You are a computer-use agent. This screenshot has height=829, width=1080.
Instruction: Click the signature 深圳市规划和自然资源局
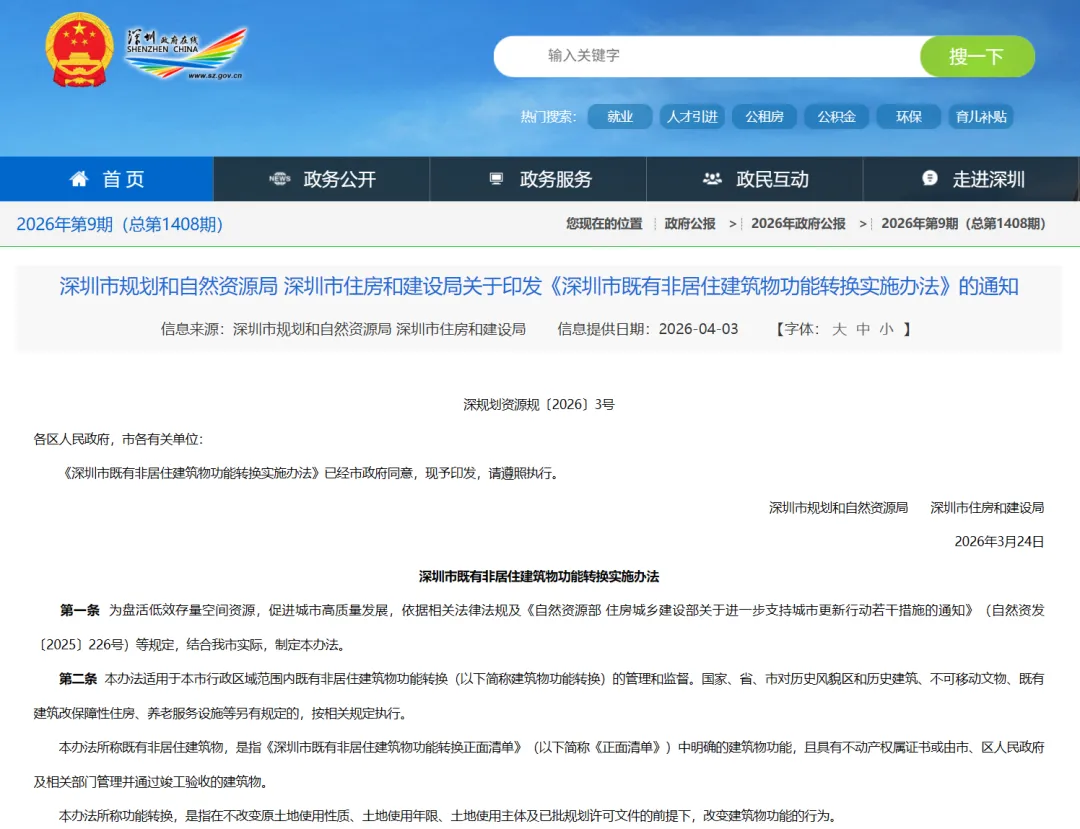[838, 508]
